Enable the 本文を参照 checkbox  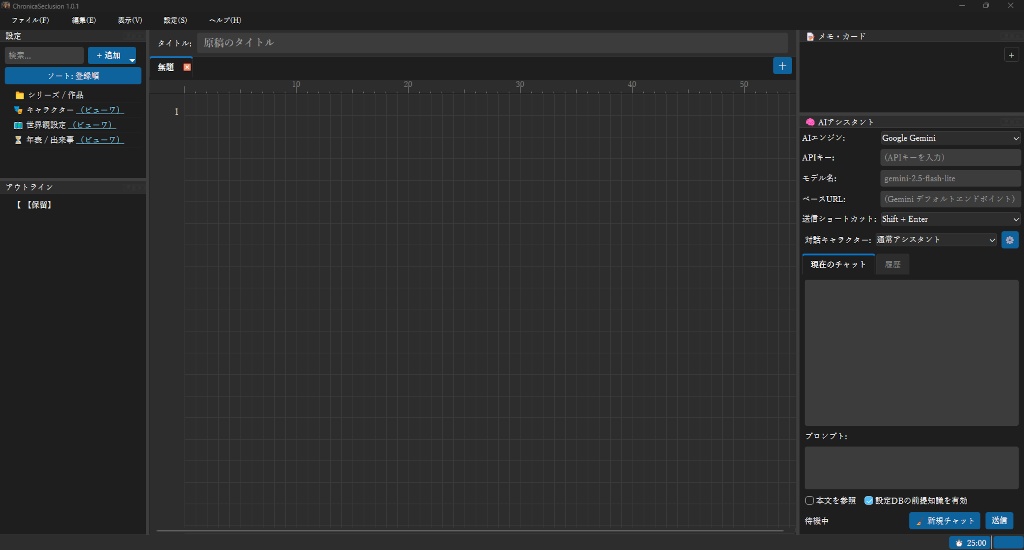click(x=809, y=500)
